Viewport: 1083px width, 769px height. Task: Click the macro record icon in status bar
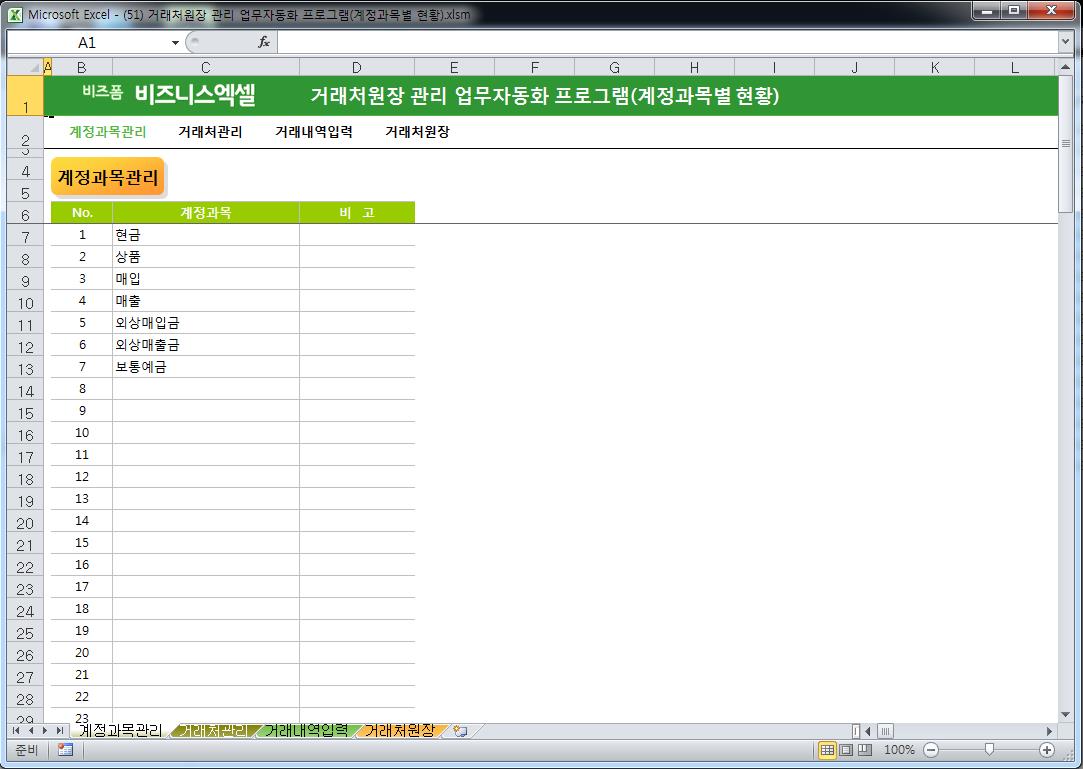click(x=66, y=750)
